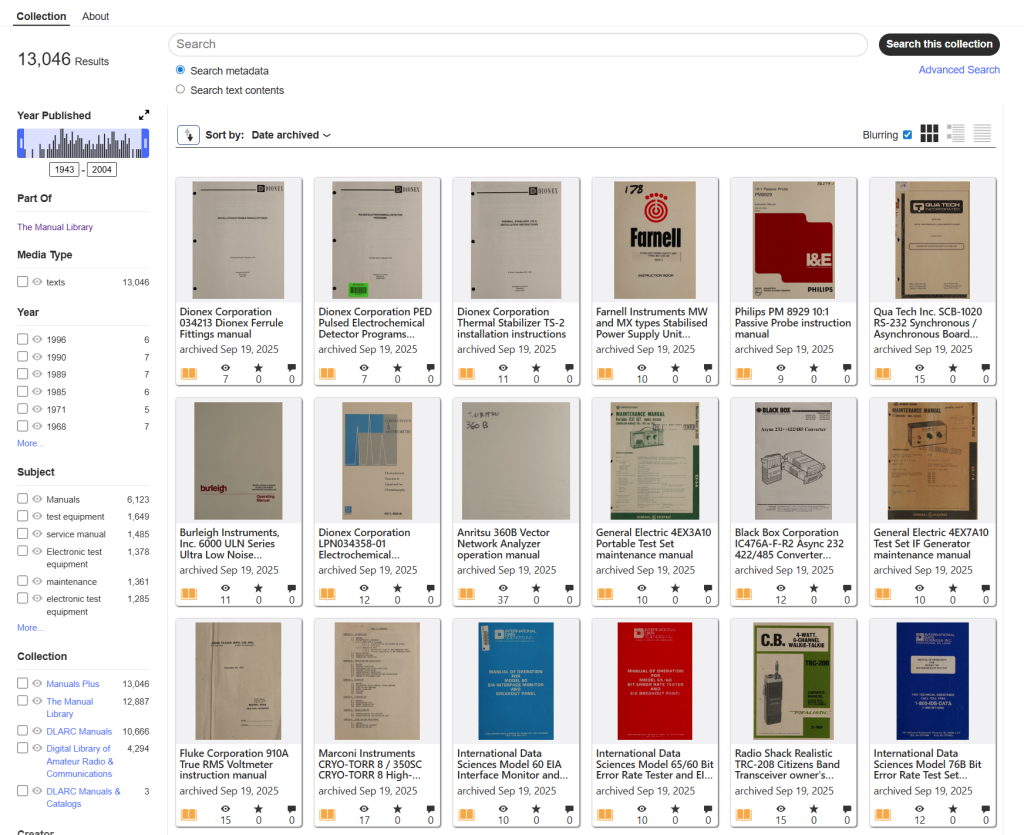The image size is (1024, 835).
Task: Open General Electric 4EX7A10 Test Set title
Action: (931, 544)
